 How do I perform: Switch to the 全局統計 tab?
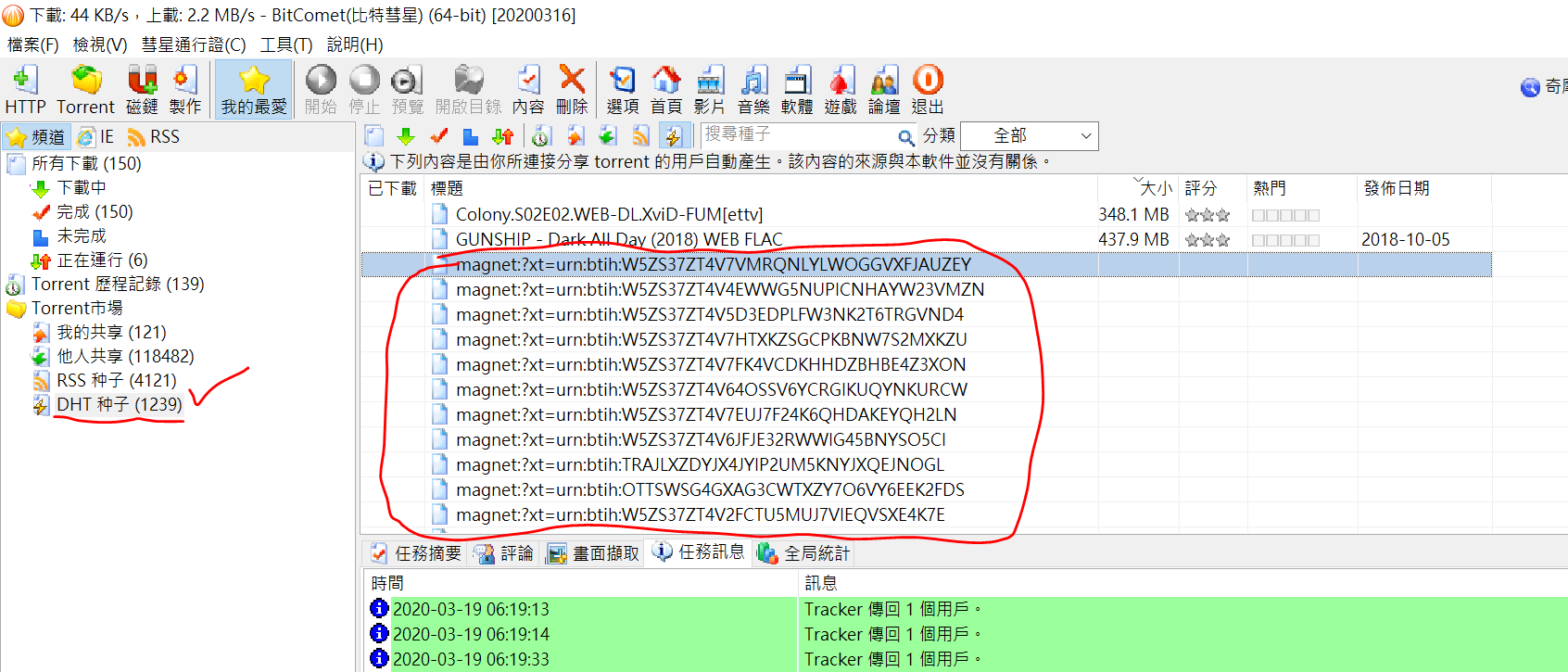803,553
